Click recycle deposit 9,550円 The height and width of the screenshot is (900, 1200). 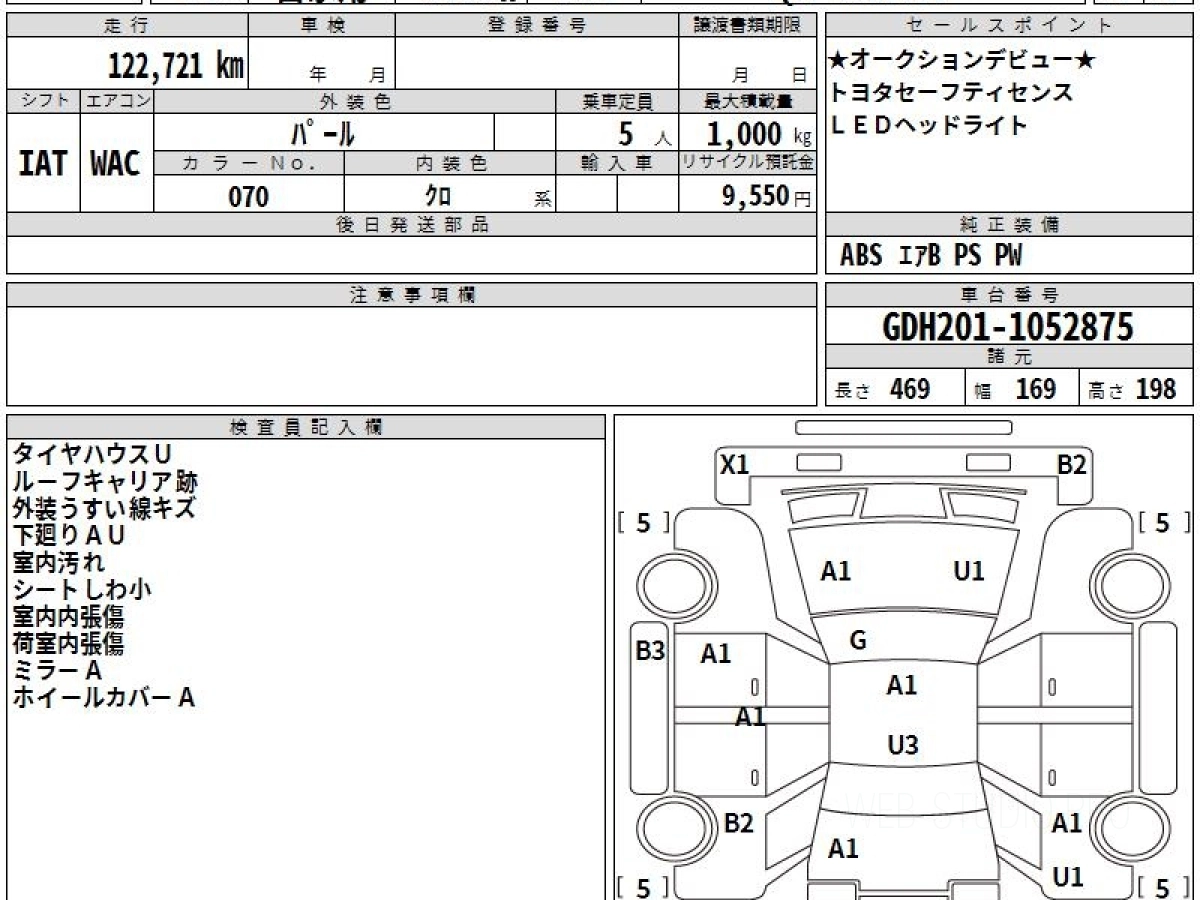767,197
